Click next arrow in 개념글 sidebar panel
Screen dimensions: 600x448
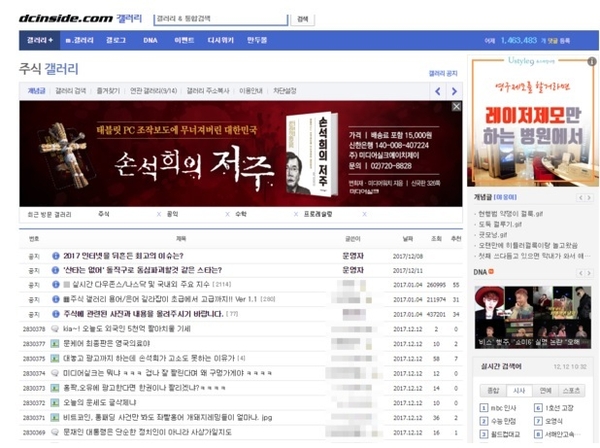[589, 197]
